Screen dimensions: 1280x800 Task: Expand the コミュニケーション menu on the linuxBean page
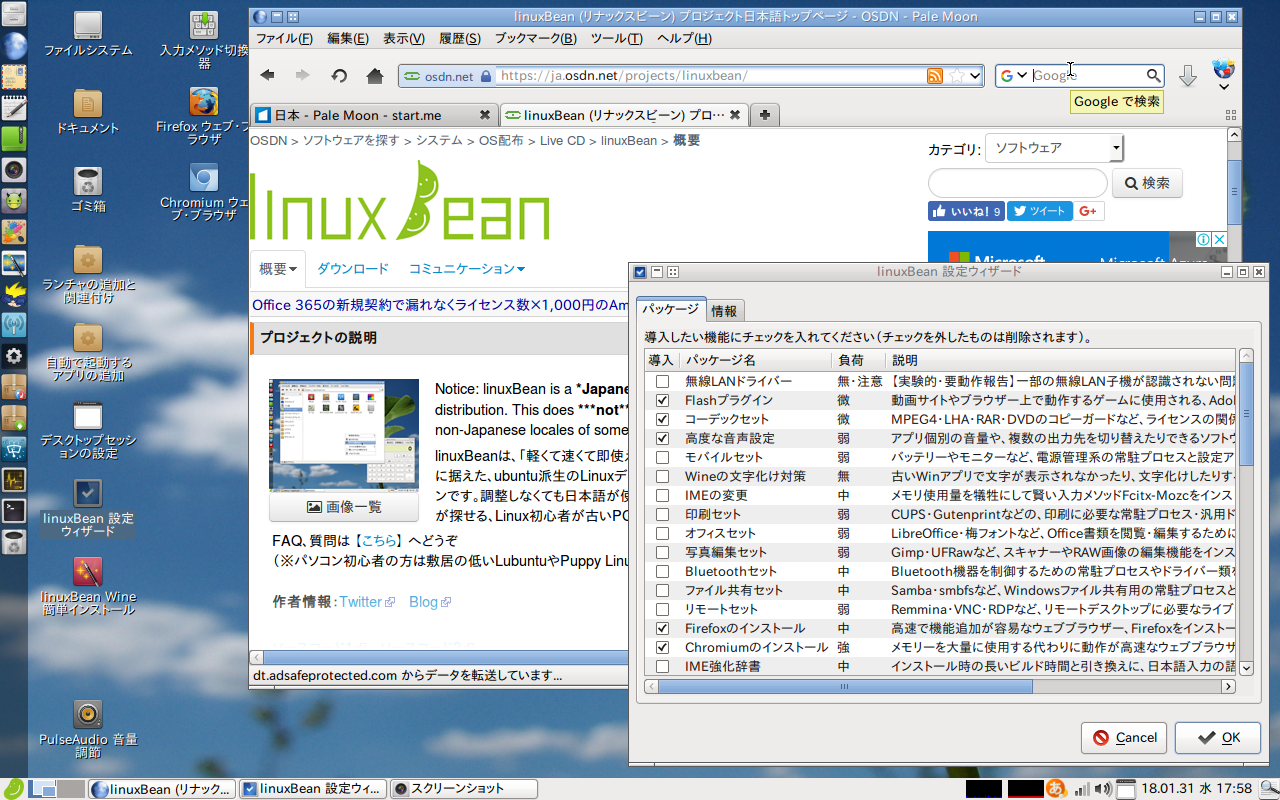click(x=463, y=268)
